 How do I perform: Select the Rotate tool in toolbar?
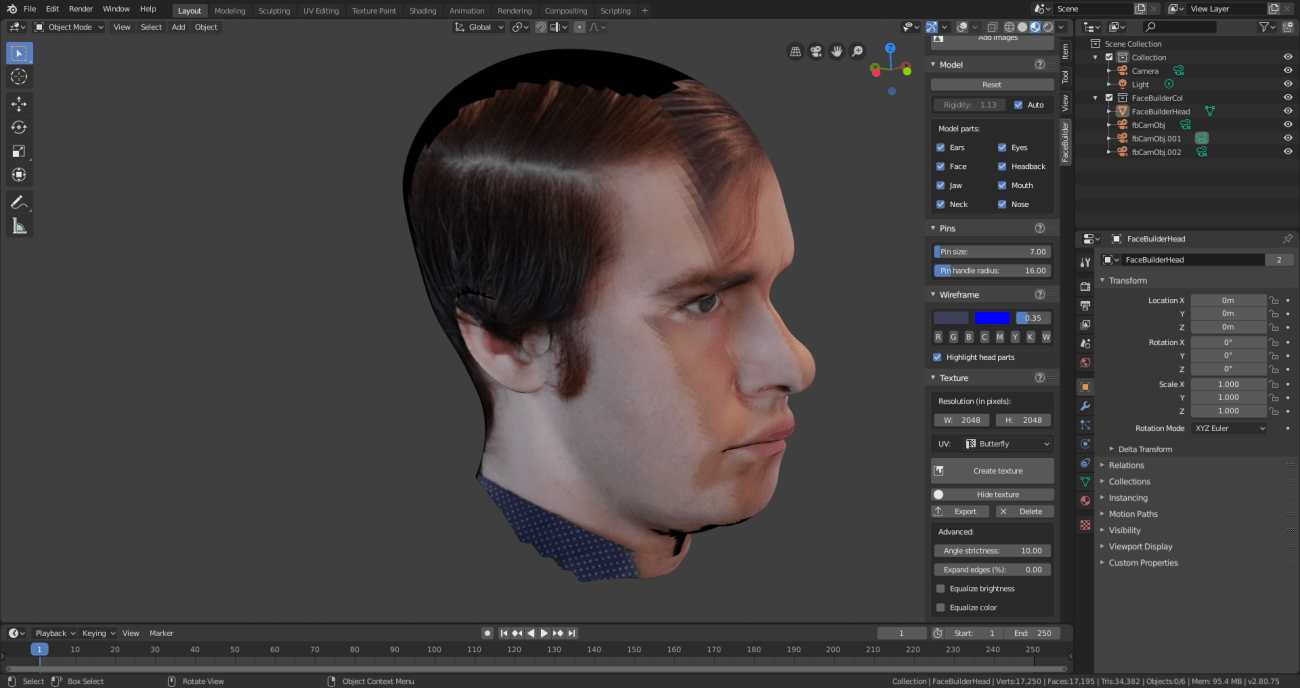tap(19, 128)
